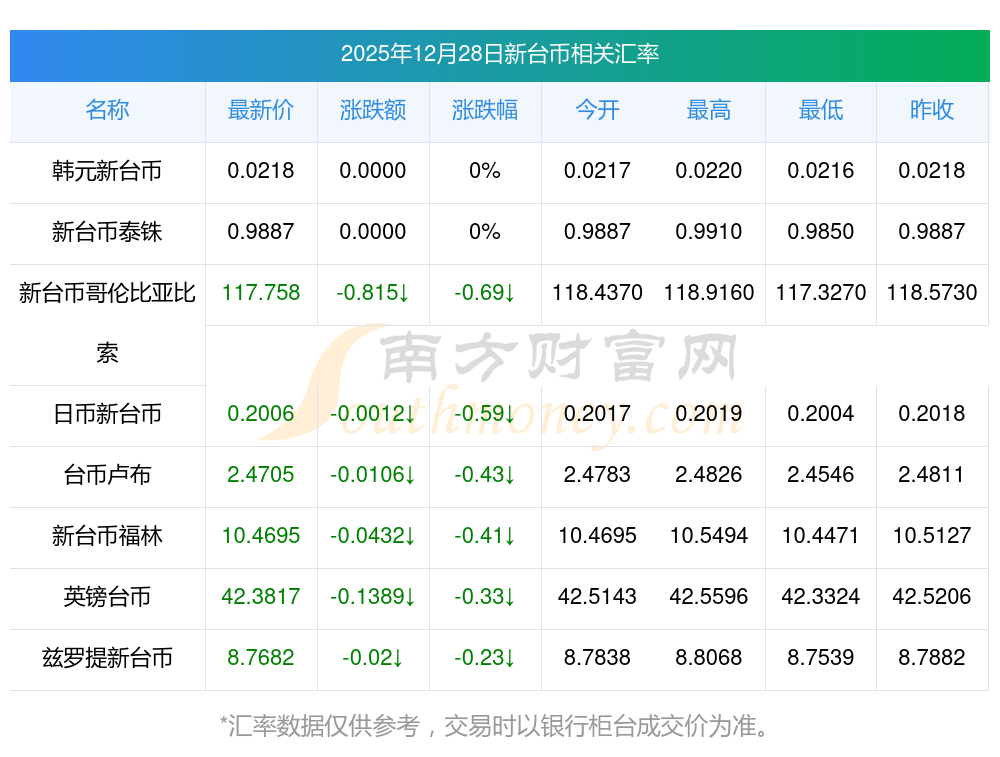
Task: Click the row name 英镑台币
Action: click(x=107, y=597)
